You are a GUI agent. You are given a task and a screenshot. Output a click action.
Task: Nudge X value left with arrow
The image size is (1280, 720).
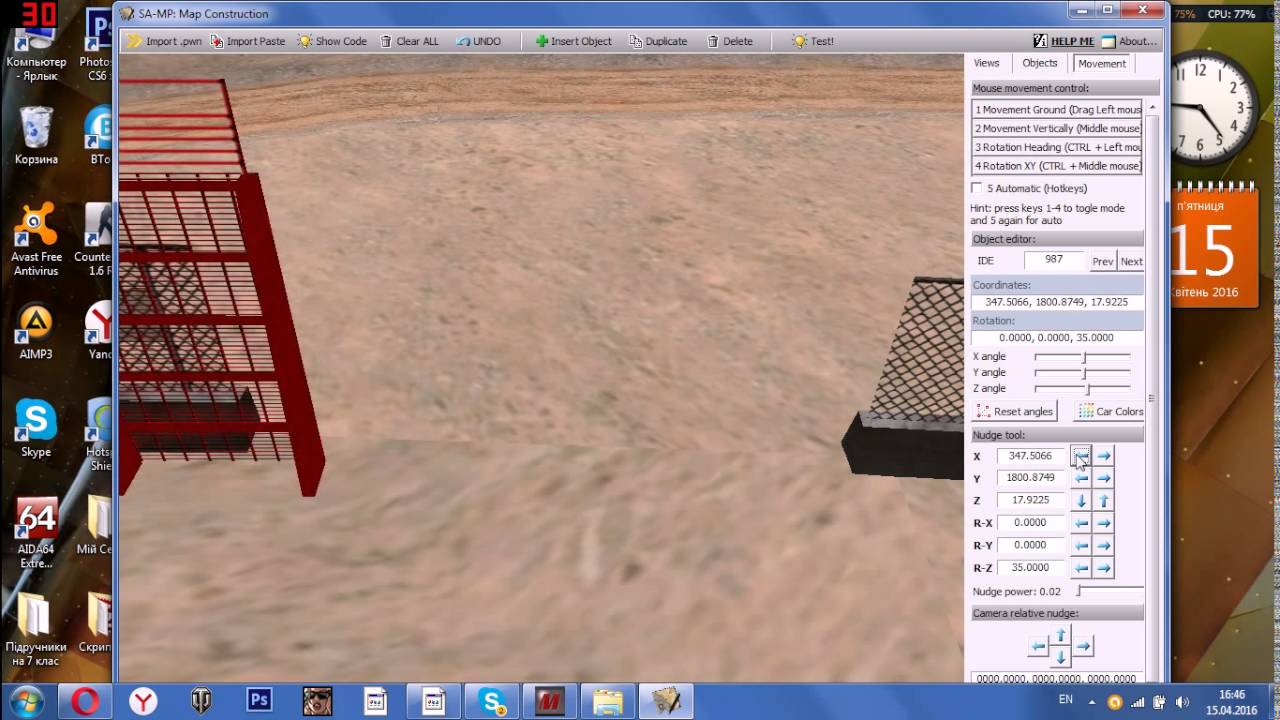(x=1081, y=456)
